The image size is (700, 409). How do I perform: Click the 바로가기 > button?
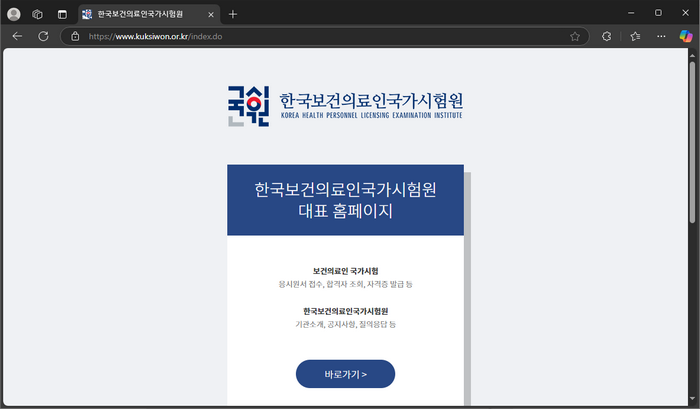pyautogui.click(x=346, y=374)
